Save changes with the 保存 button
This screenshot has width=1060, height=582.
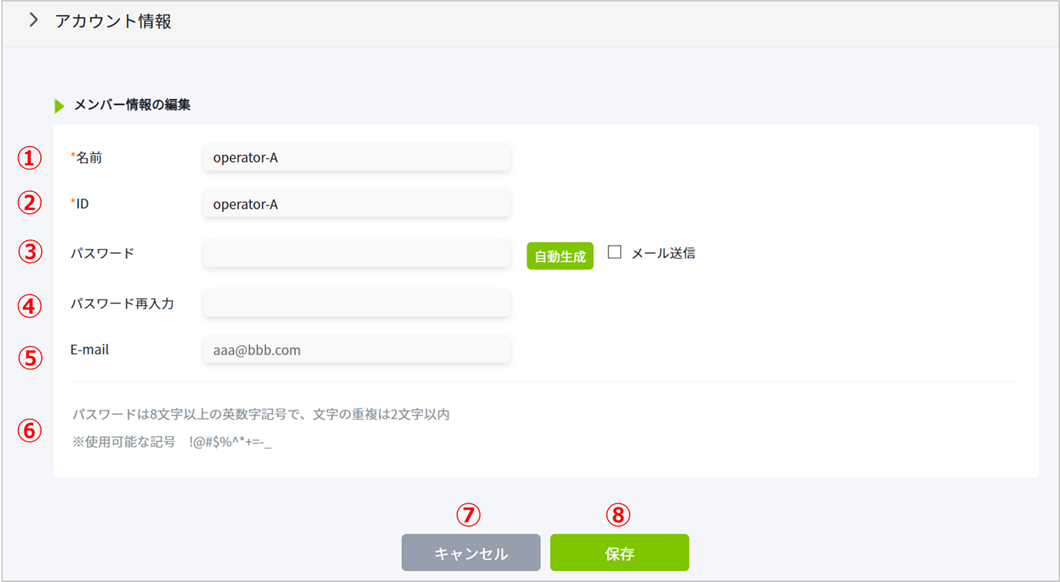click(619, 553)
